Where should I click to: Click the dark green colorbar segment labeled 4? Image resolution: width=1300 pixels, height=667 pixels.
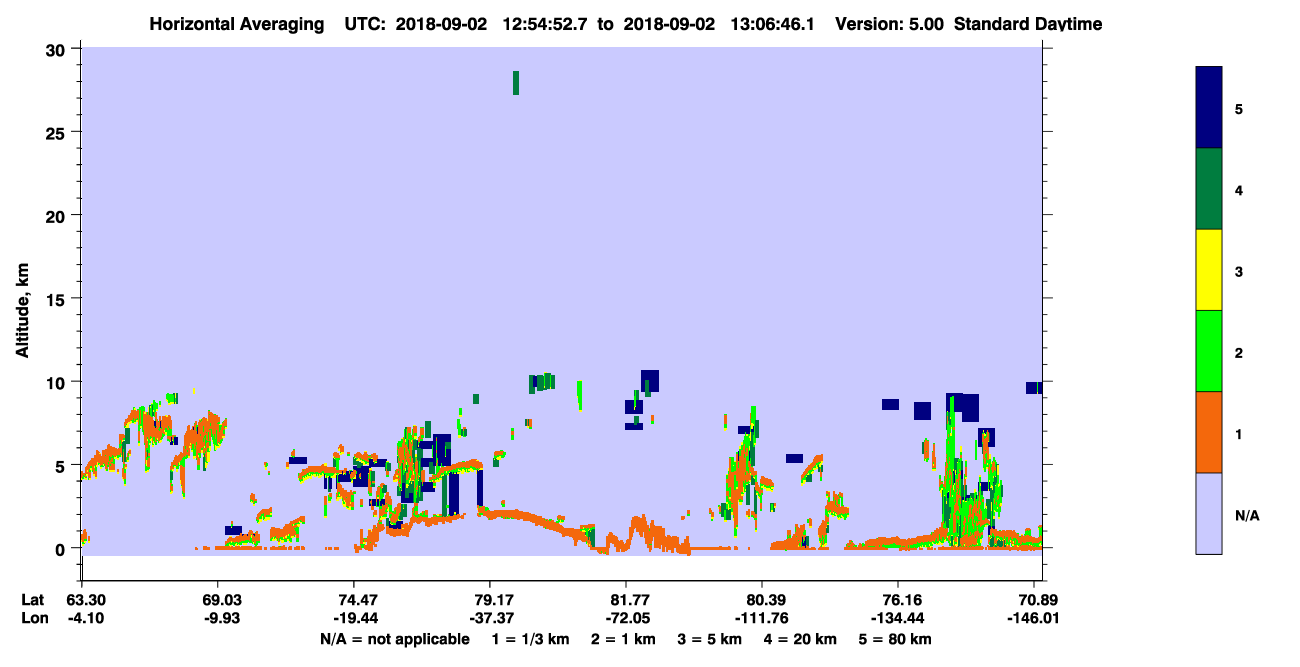pyautogui.click(x=1209, y=189)
